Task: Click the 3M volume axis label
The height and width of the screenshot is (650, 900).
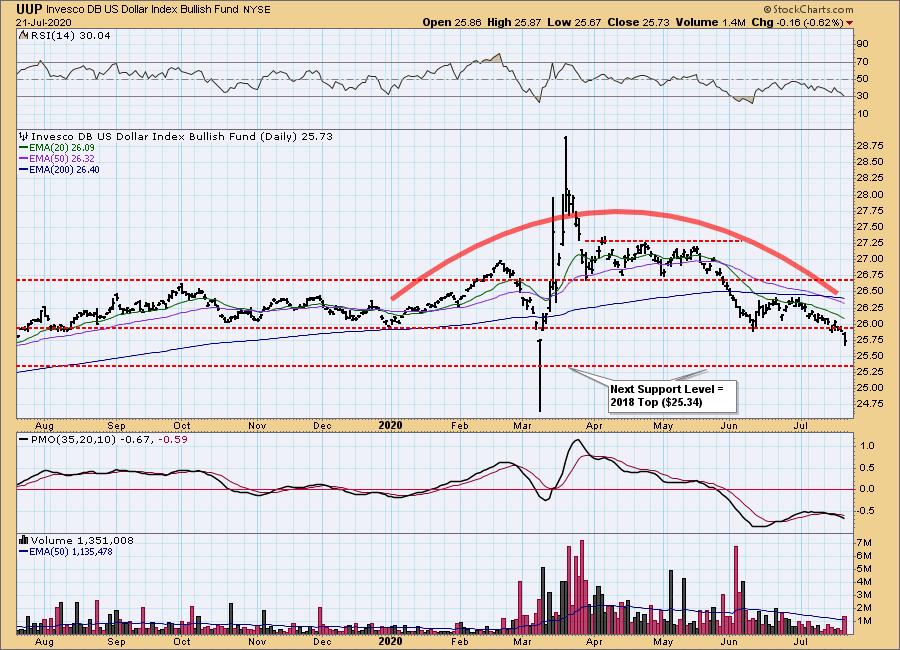Action: click(x=864, y=595)
